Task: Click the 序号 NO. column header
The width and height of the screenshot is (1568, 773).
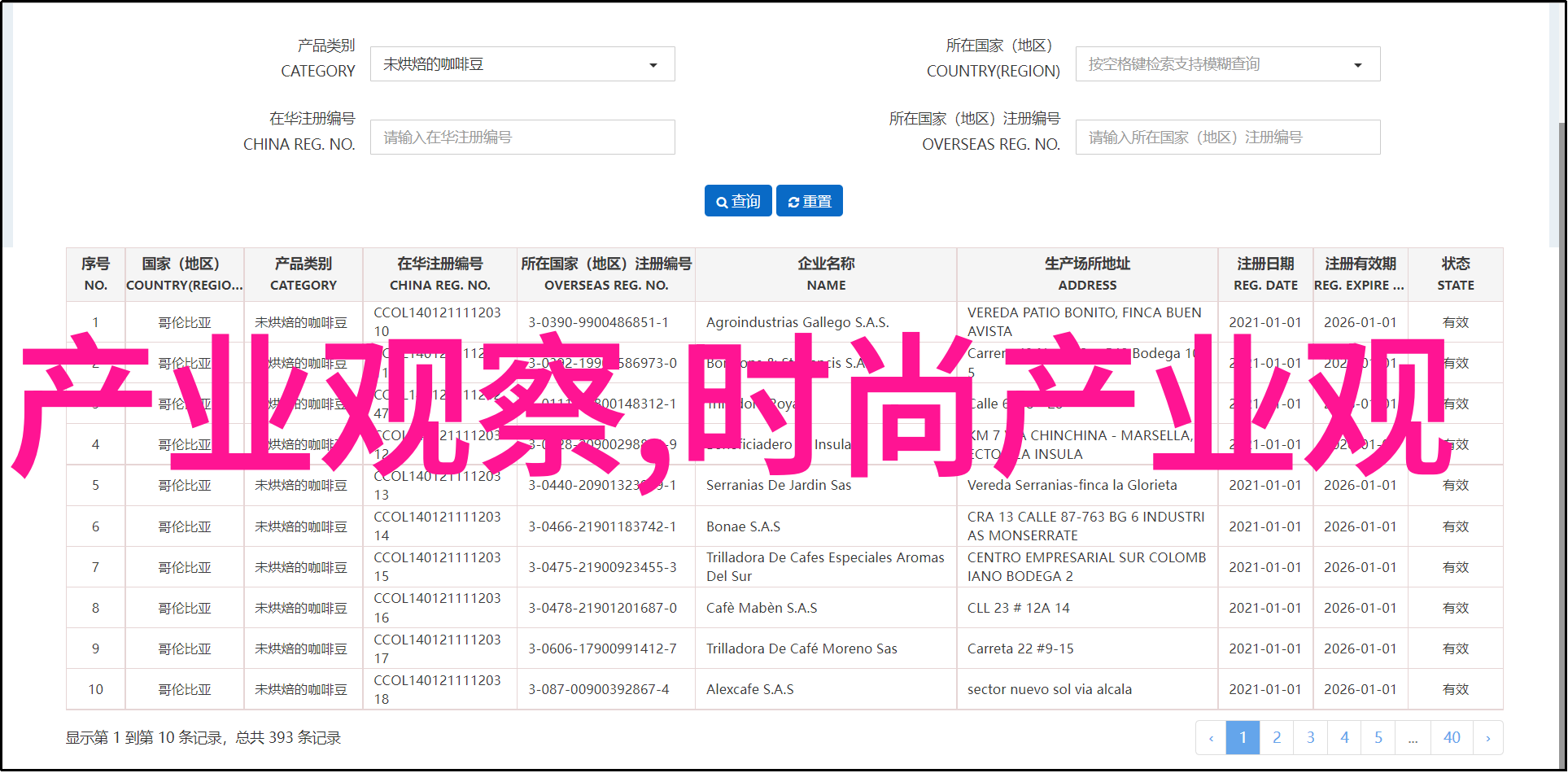Action: (95, 274)
